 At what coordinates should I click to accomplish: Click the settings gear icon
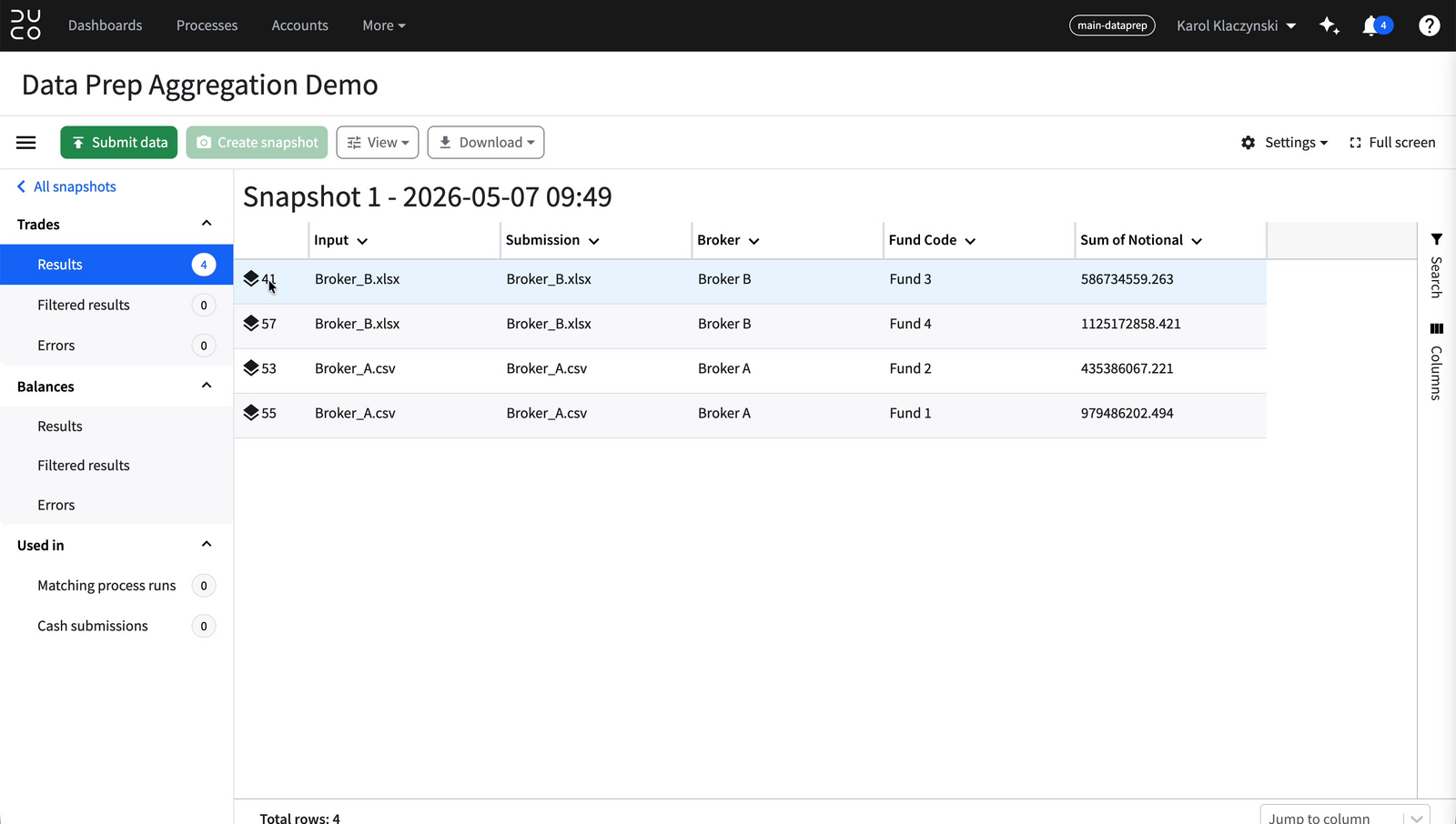pyautogui.click(x=1249, y=143)
